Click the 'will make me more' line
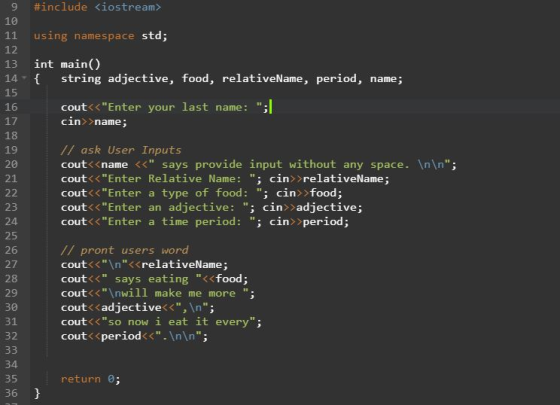The width and height of the screenshot is (560, 405). 158,293
